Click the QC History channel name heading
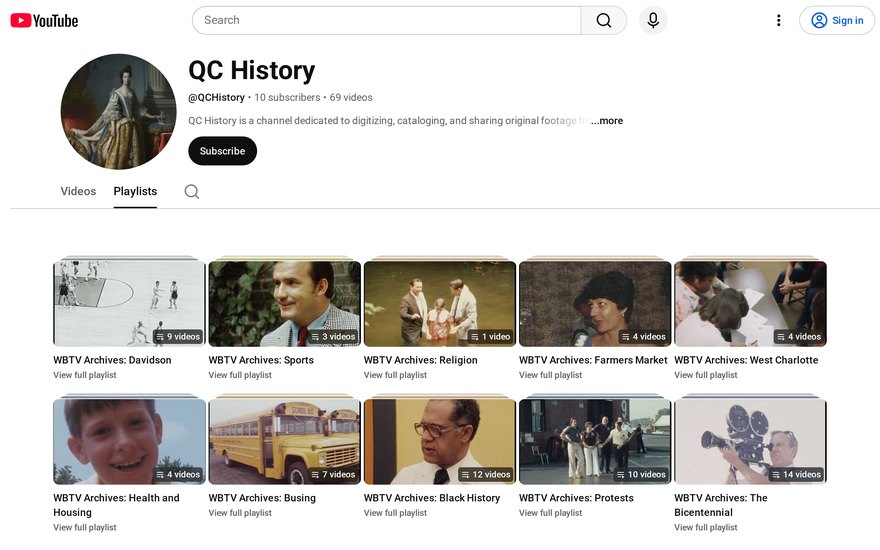This screenshot has height=550, width=880. pyautogui.click(x=251, y=70)
